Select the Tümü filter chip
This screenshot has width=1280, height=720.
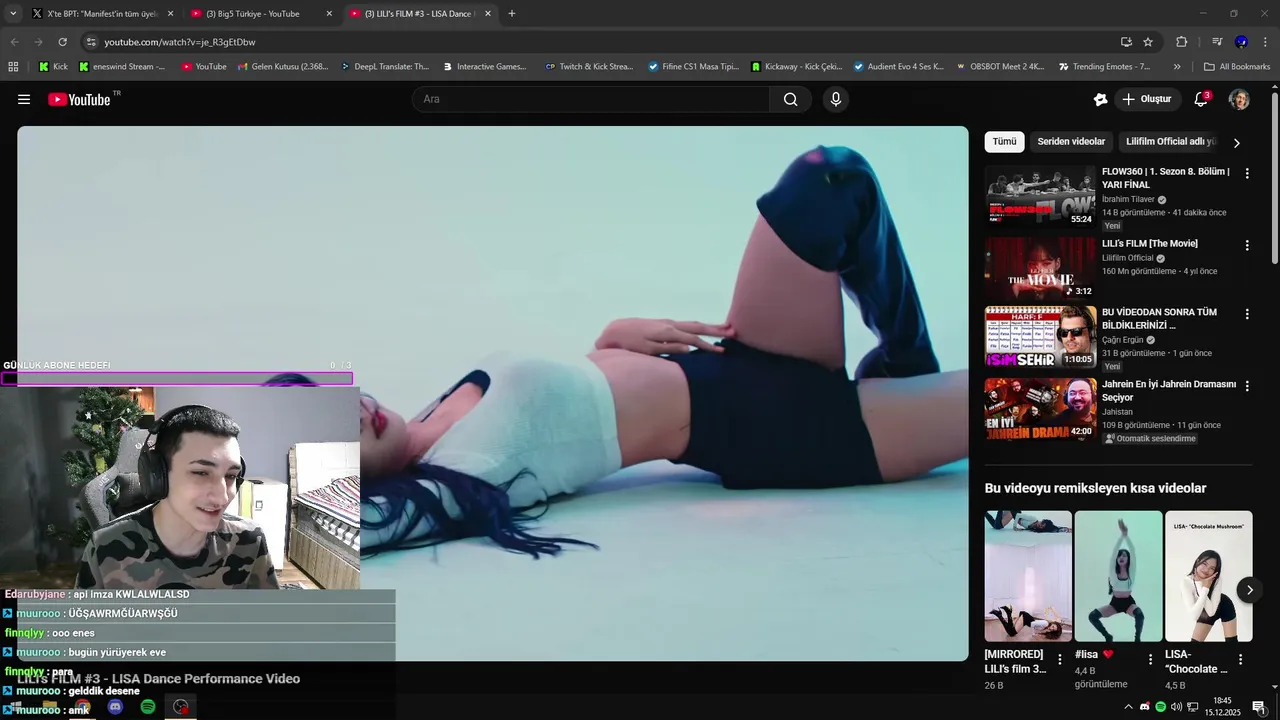(x=1004, y=142)
